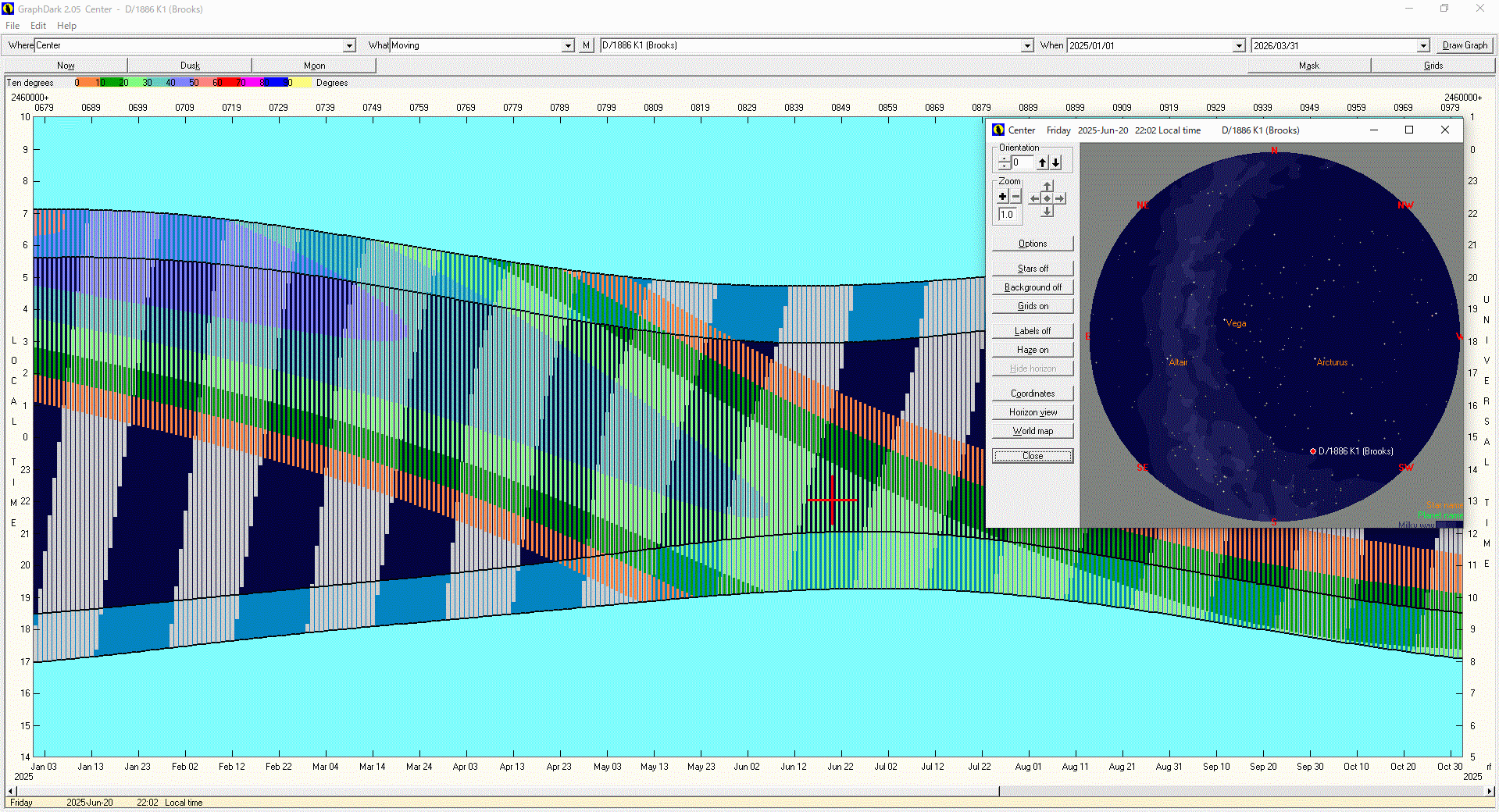Viewport: 1499px width, 812px height.
Task: Click the GraphDark app icon in the main title bar
Action: pos(9,9)
